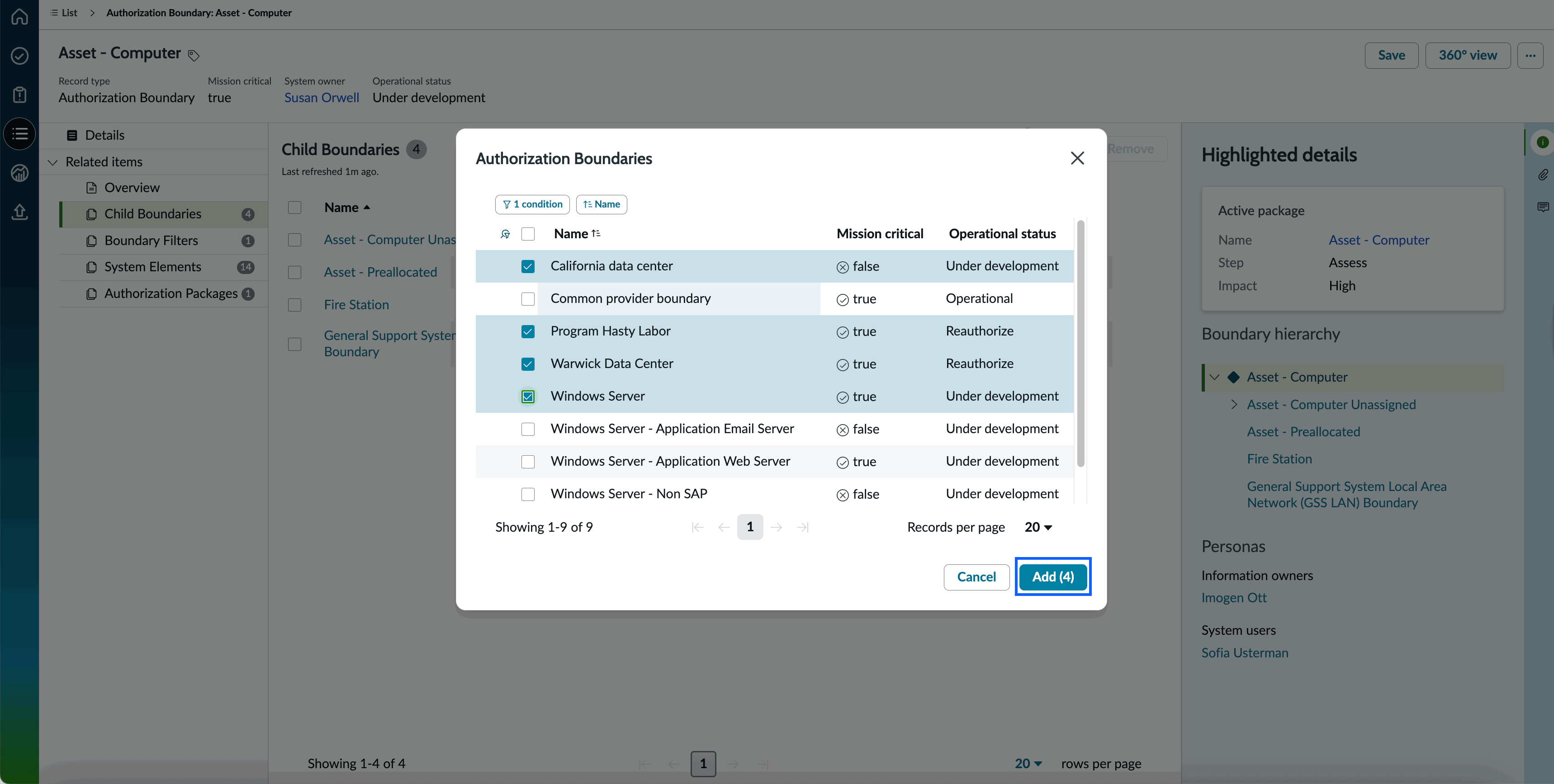Open Susan Orwell system owner link

point(322,98)
